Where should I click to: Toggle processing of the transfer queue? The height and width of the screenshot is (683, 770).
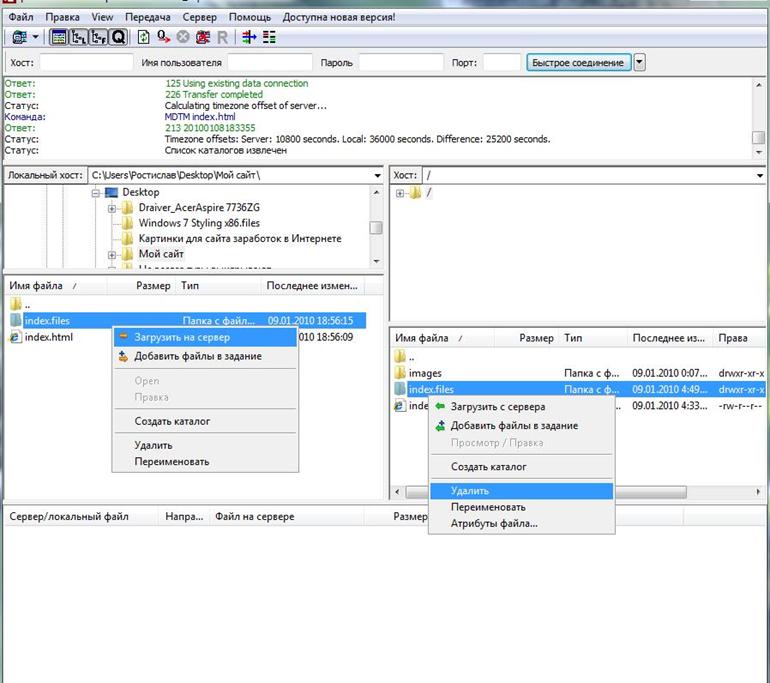click(164, 37)
